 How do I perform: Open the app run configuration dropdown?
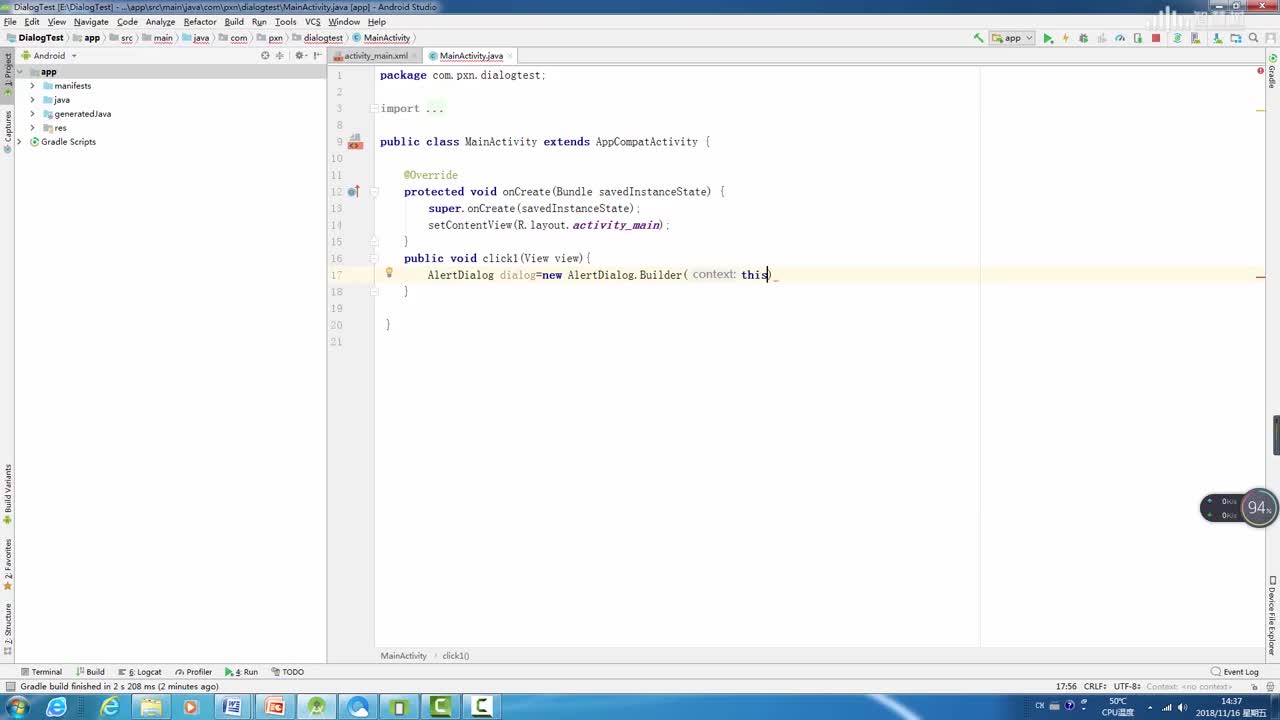coord(1012,38)
